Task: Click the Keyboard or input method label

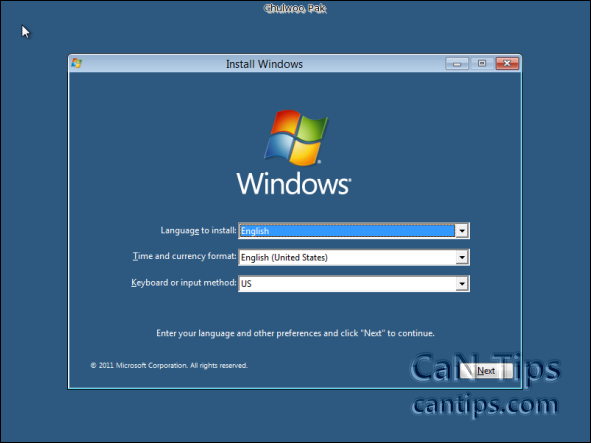Action: tap(184, 283)
